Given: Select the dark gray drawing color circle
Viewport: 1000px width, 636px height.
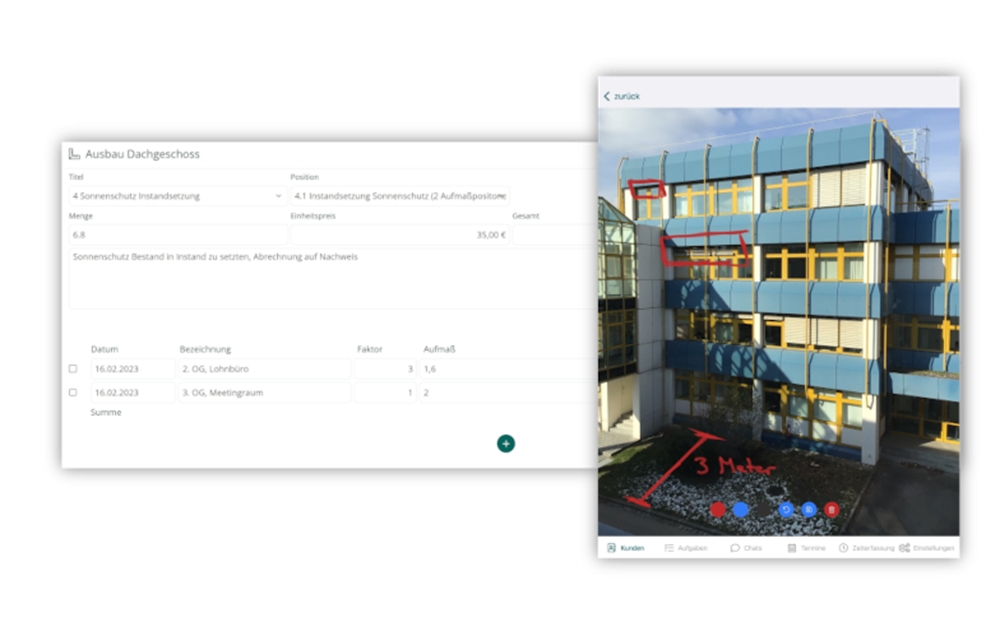Looking at the screenshot, I should tap(763, 510).
